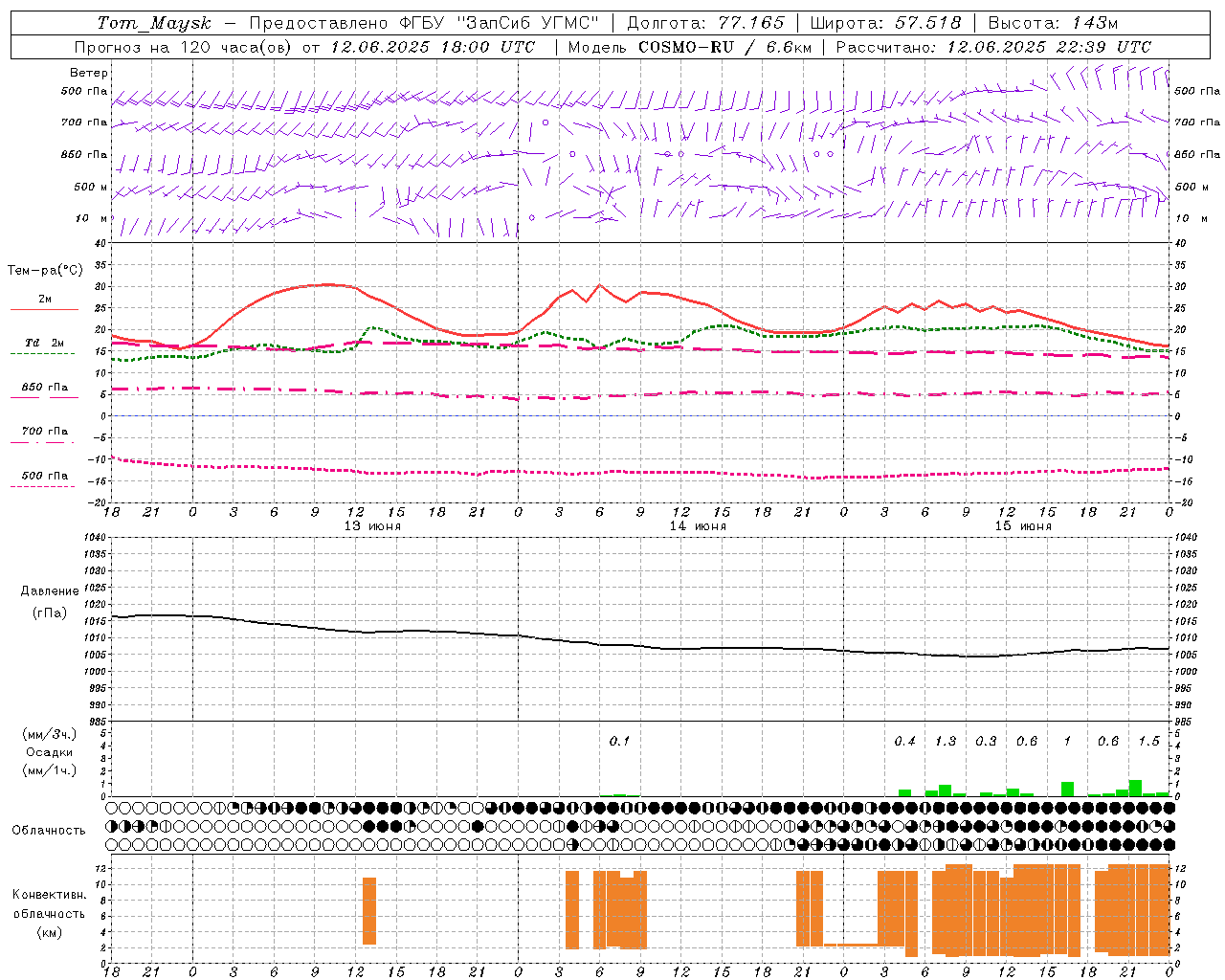Screen dimensions: 1225x980
Task: Click the 1.5 precipitation amount value
Action: [1148, 741]
